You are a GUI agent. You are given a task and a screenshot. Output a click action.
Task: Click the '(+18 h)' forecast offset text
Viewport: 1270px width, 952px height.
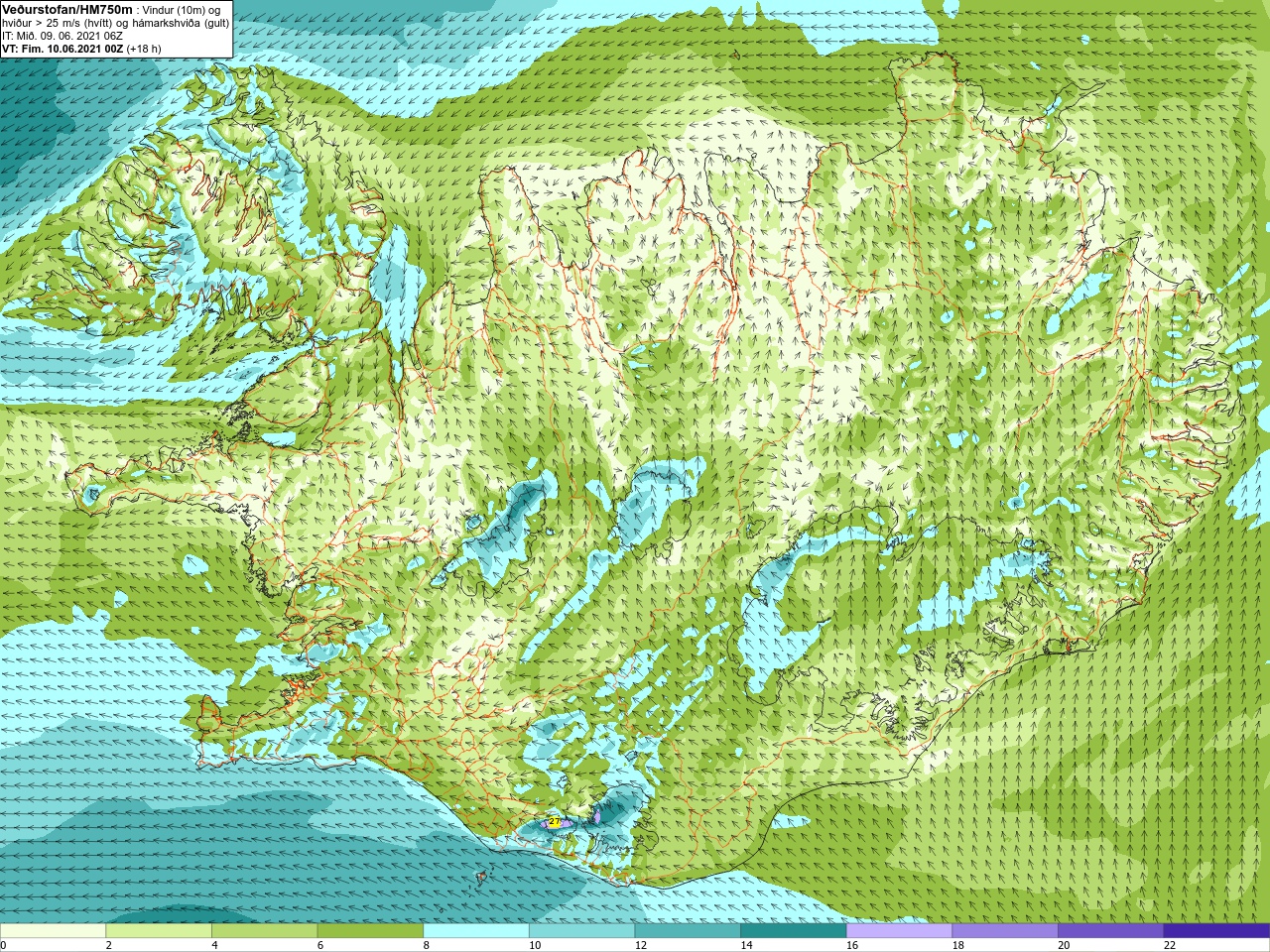click(143, 49)
